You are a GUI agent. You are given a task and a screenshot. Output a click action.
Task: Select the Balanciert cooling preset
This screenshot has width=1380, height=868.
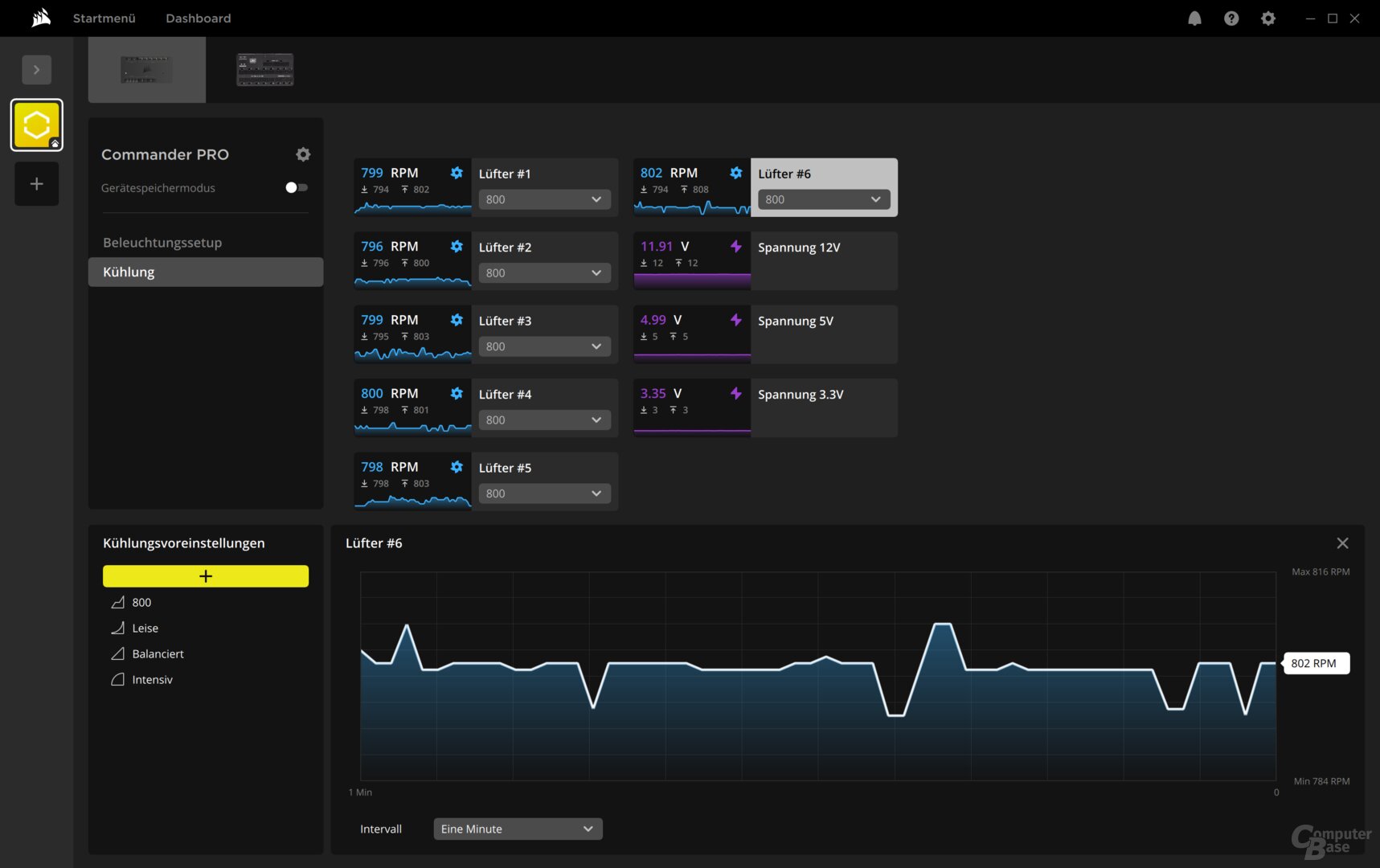tap(158, 653)
